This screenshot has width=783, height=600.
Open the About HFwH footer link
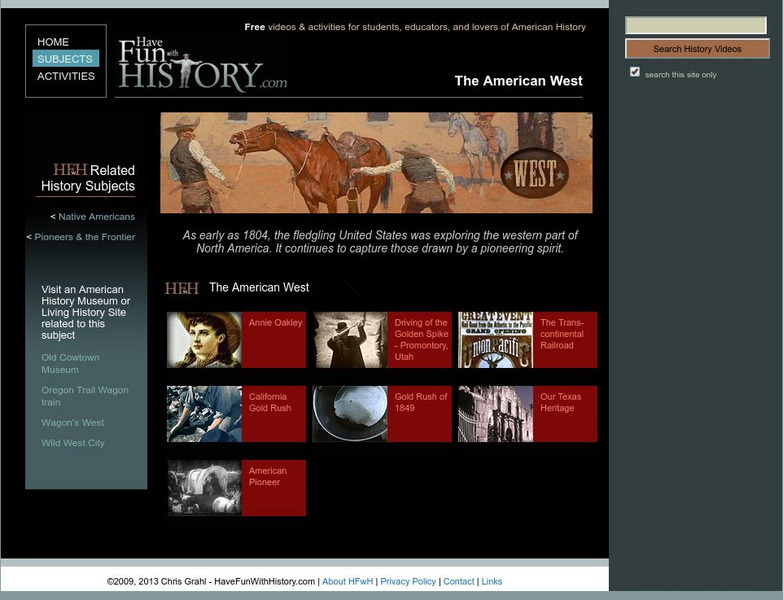click(x=348, y=582)
